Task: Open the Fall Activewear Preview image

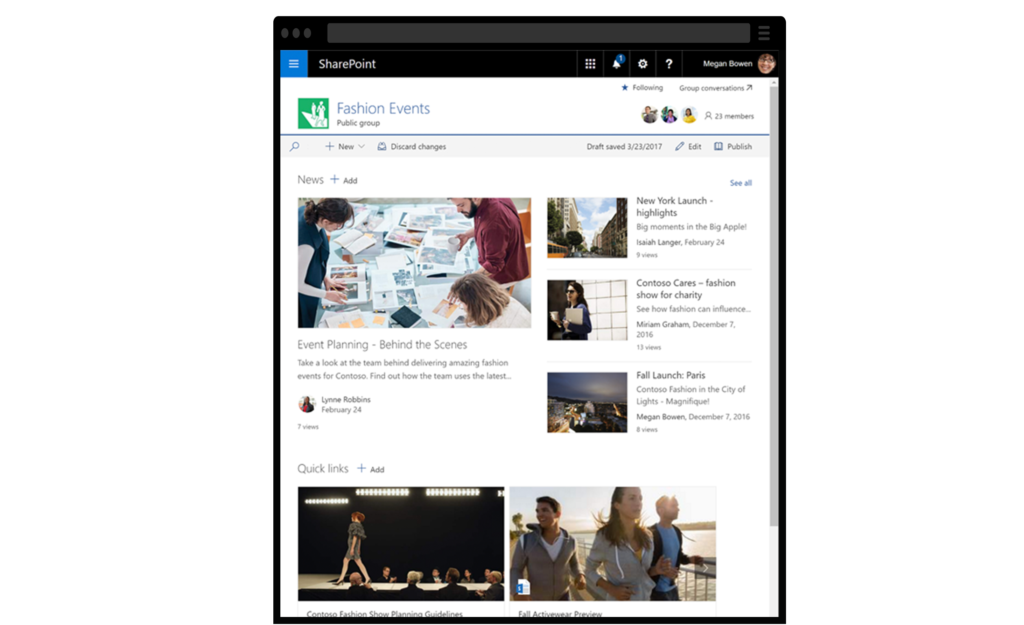Action: [613, 543]
